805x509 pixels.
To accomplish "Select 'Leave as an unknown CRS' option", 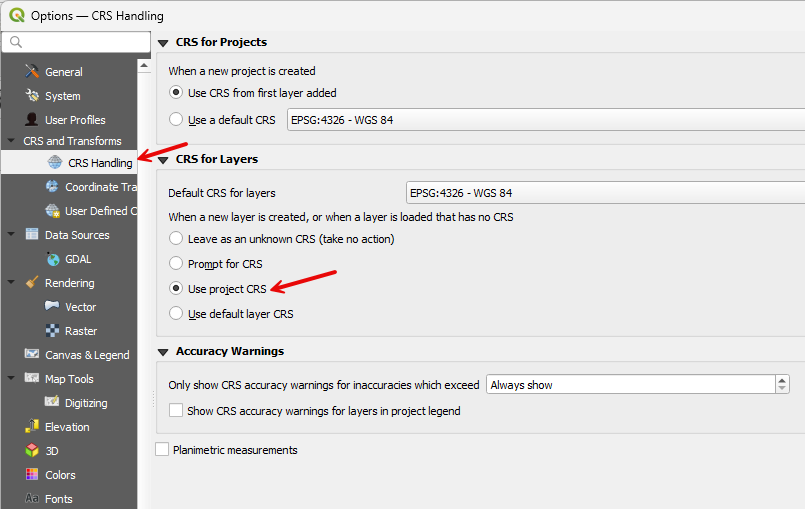I will click(x=177, y=239).
